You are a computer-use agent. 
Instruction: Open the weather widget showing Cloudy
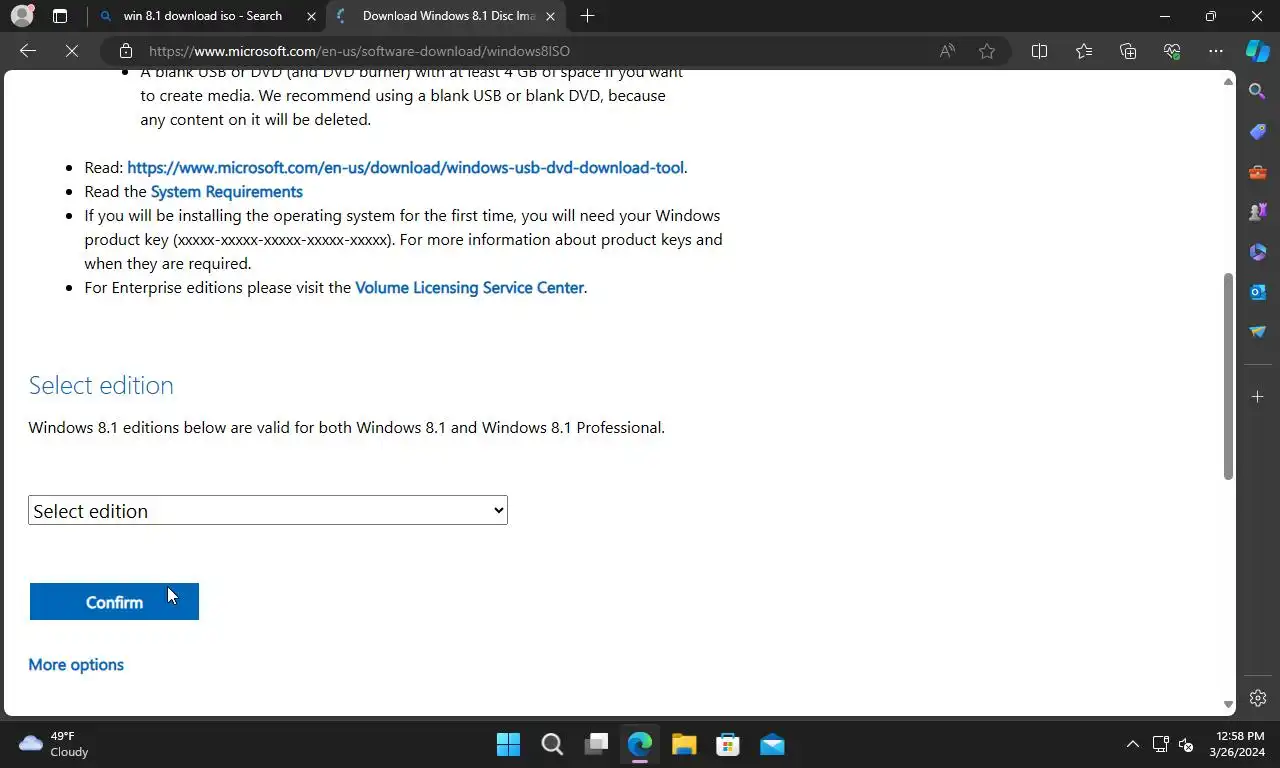click(x=54, y=744)
